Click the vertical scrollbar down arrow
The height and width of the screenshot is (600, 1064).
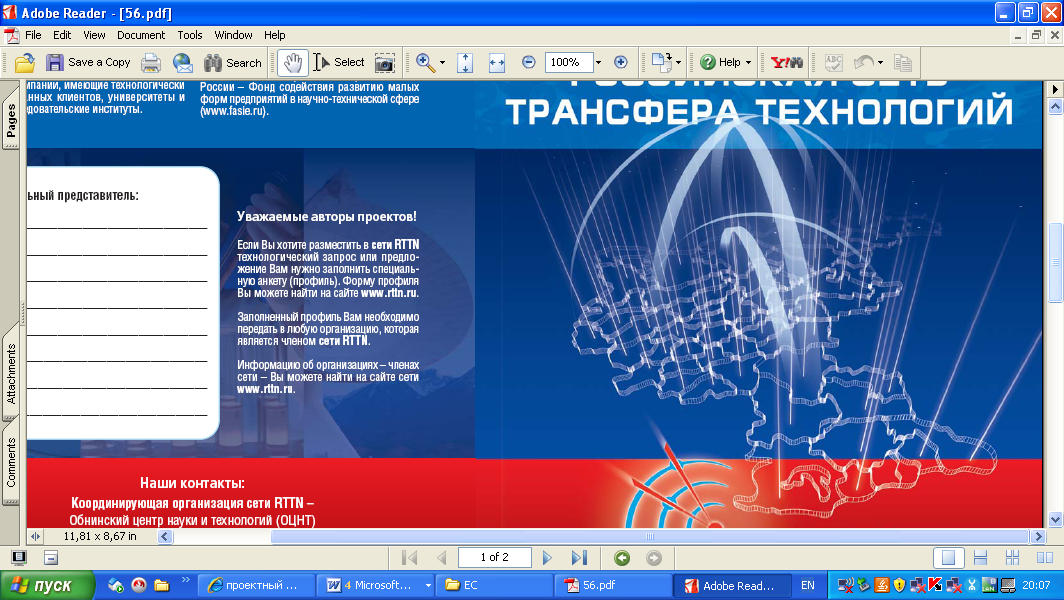[1055, 520]
